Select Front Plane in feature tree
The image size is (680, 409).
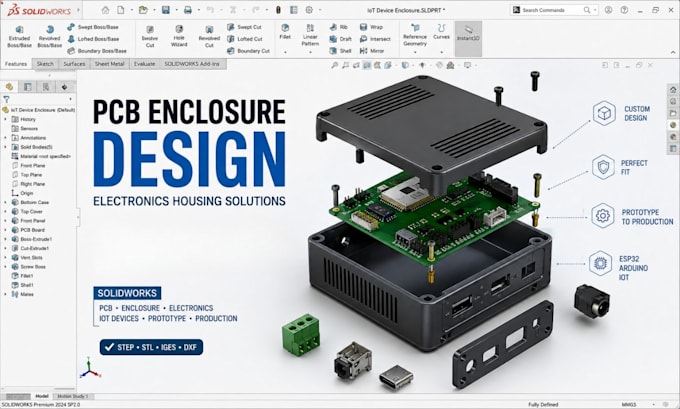pos(29,165)
